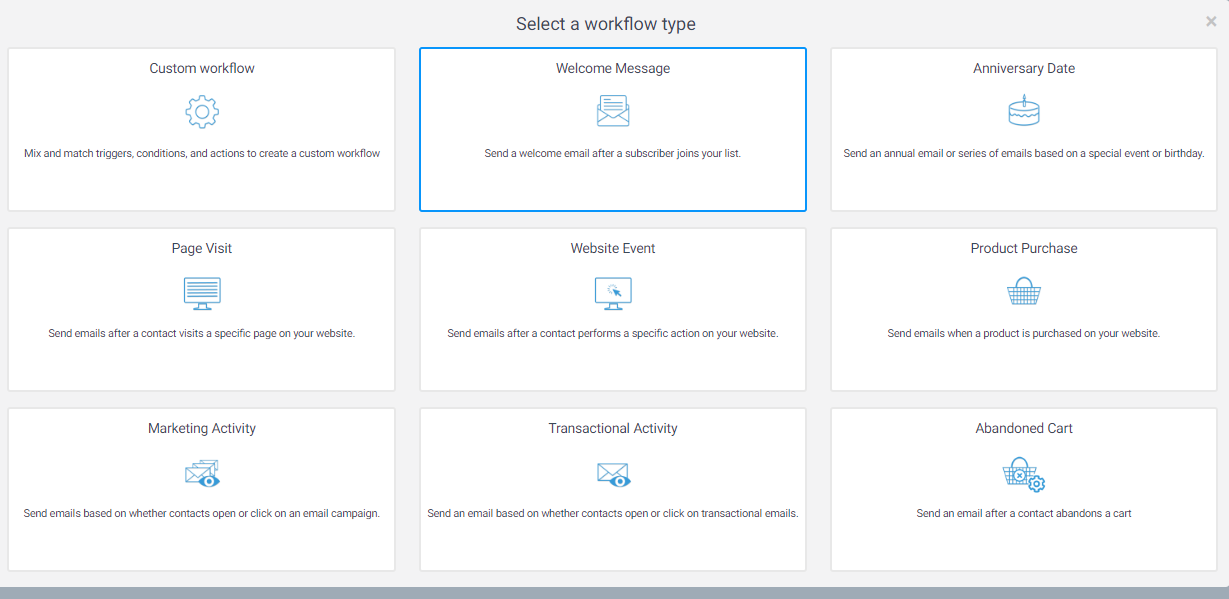Image resolution: width=1229 pixels, height=599 pixels.
Task: Pick the "Anniversary Date" title text
Action: 1024,69
